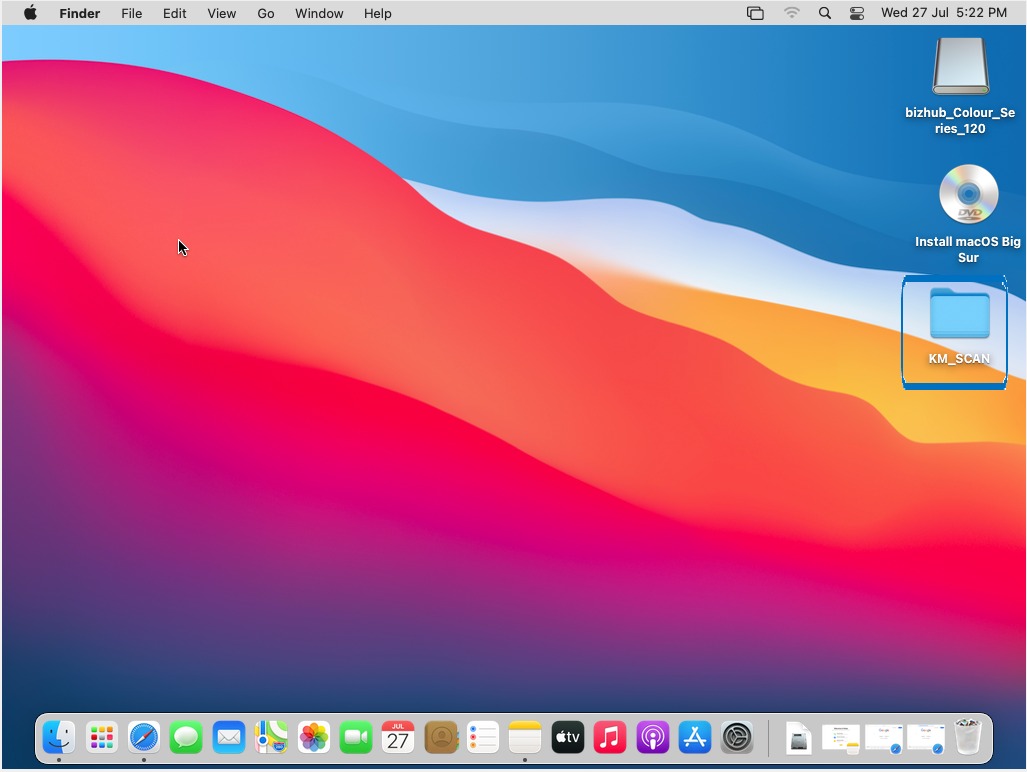
Task: Open the Window menu
Action: click(x=319, y=13)
